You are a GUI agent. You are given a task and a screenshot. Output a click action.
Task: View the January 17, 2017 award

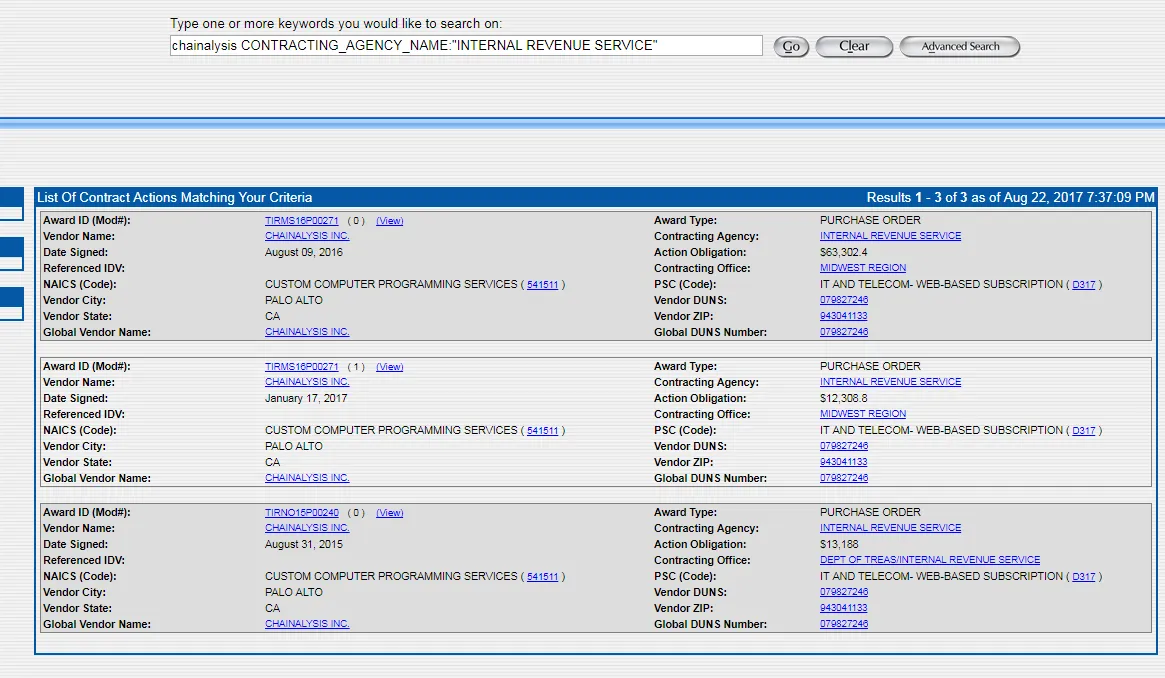[389, 367]
